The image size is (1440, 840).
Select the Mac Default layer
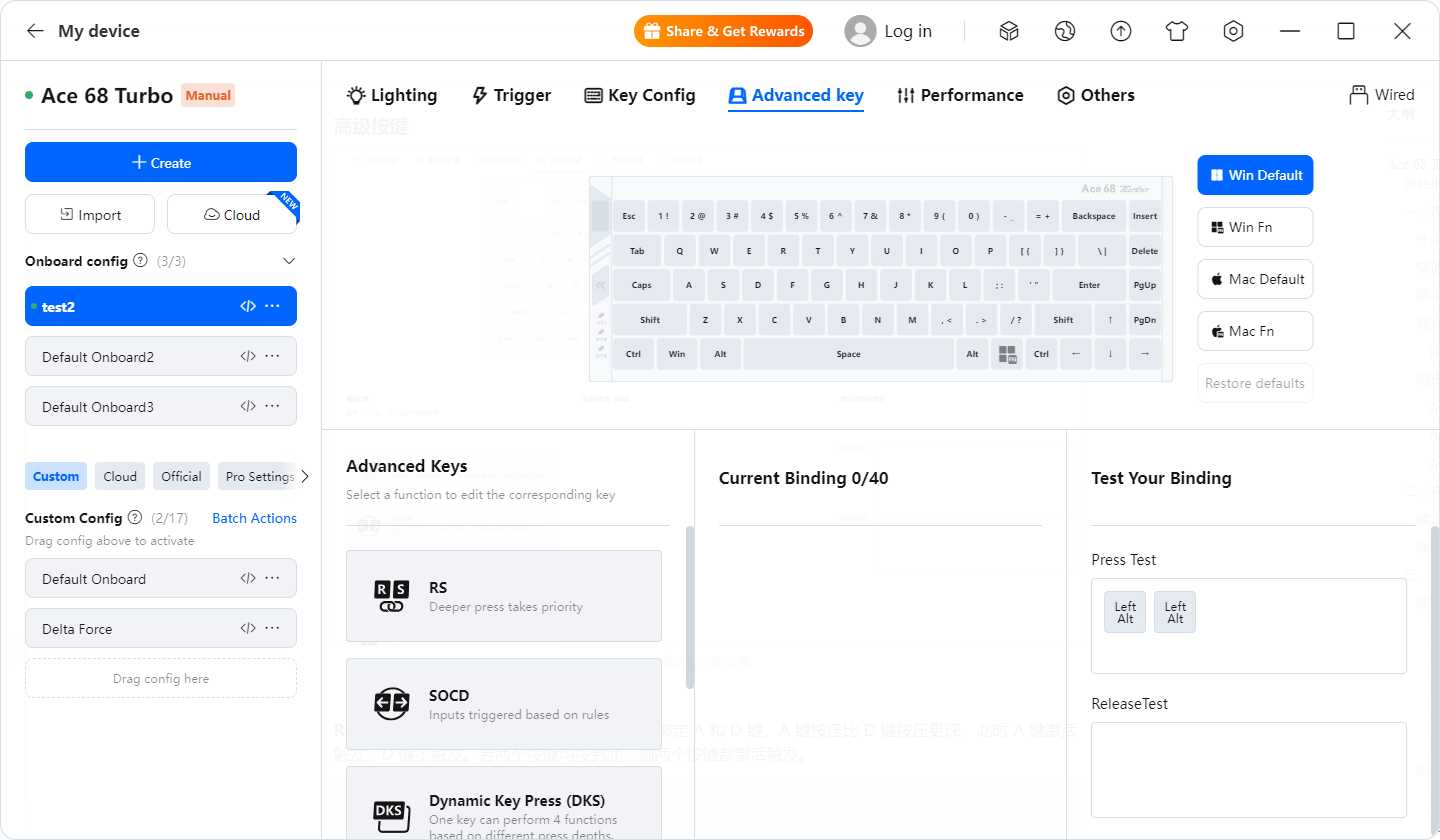pos(1255,279)
